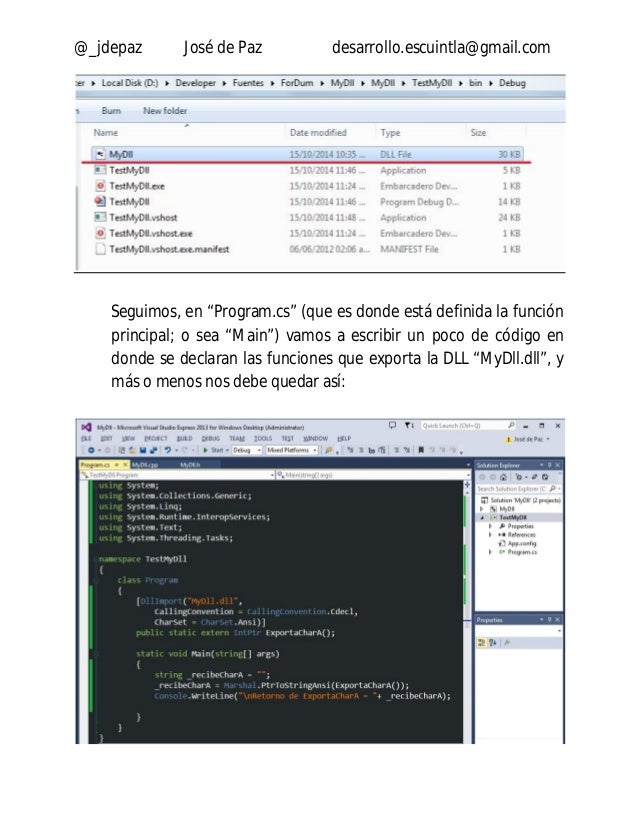This screenshot has height=826, width=638.
Task: Open the TOOLS menu
Action: click(263, 439)
